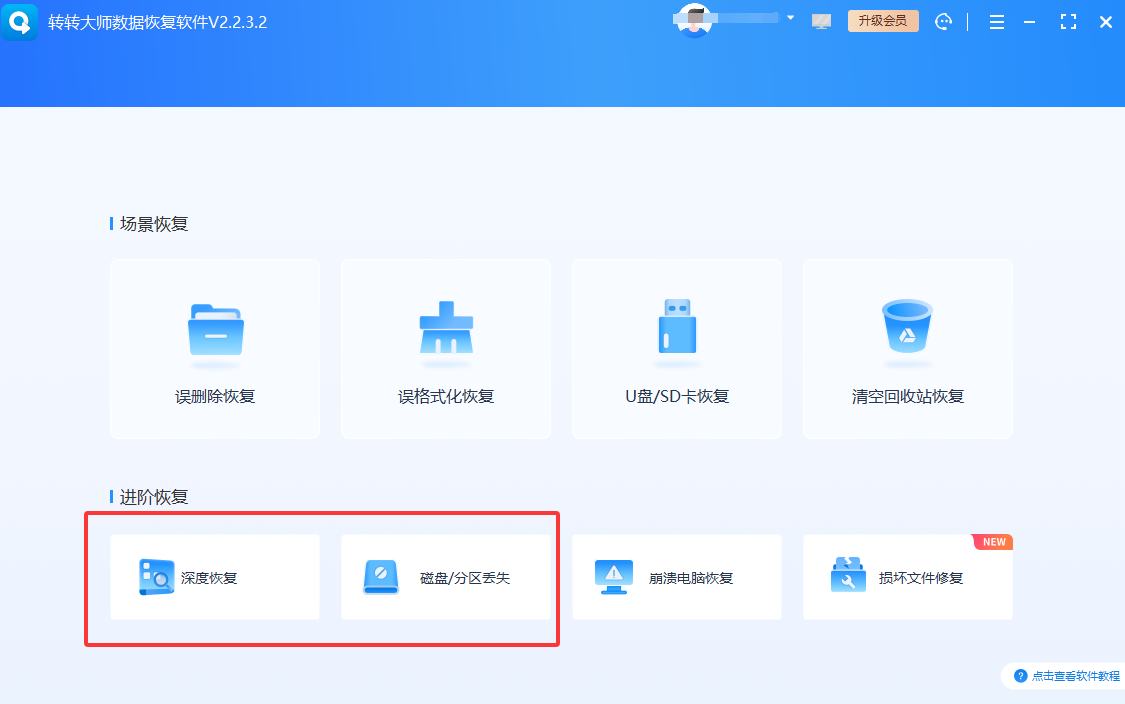Click the 误删除恢复 folder icon

click(216, 329)
